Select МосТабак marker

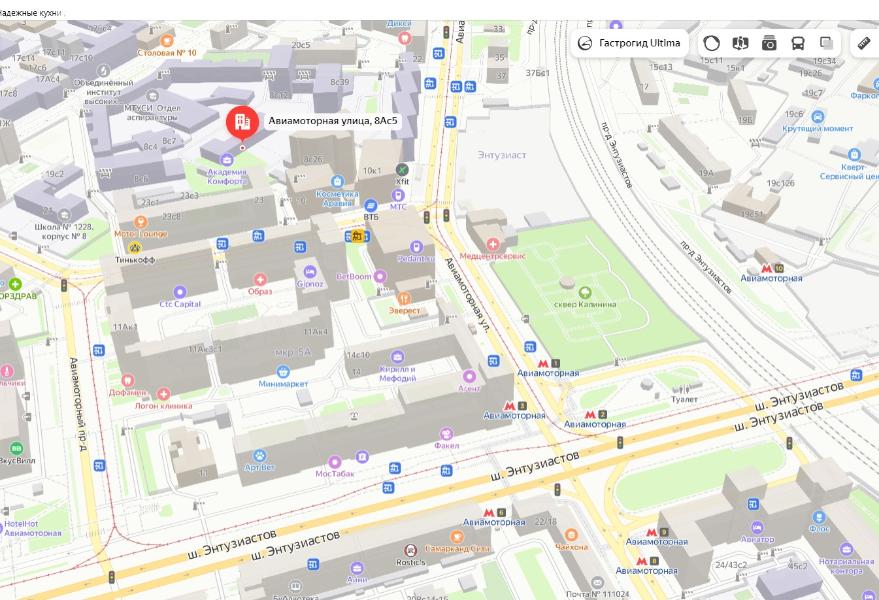pyautogui.click(x=335, y=462)
